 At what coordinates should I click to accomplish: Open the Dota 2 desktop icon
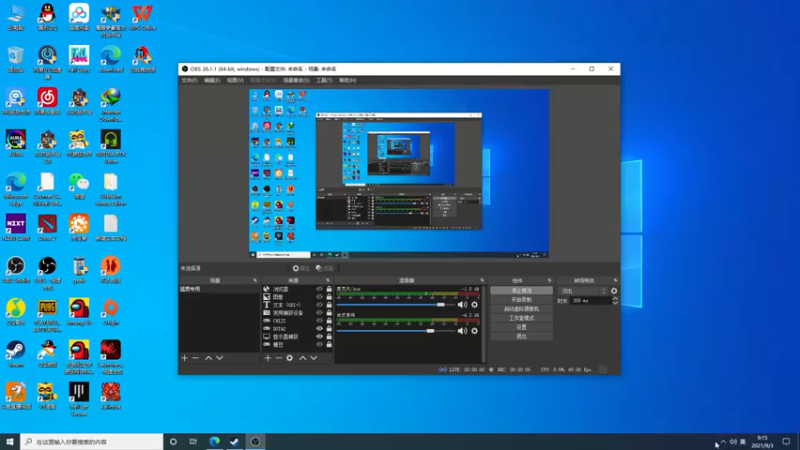(47, 228)
